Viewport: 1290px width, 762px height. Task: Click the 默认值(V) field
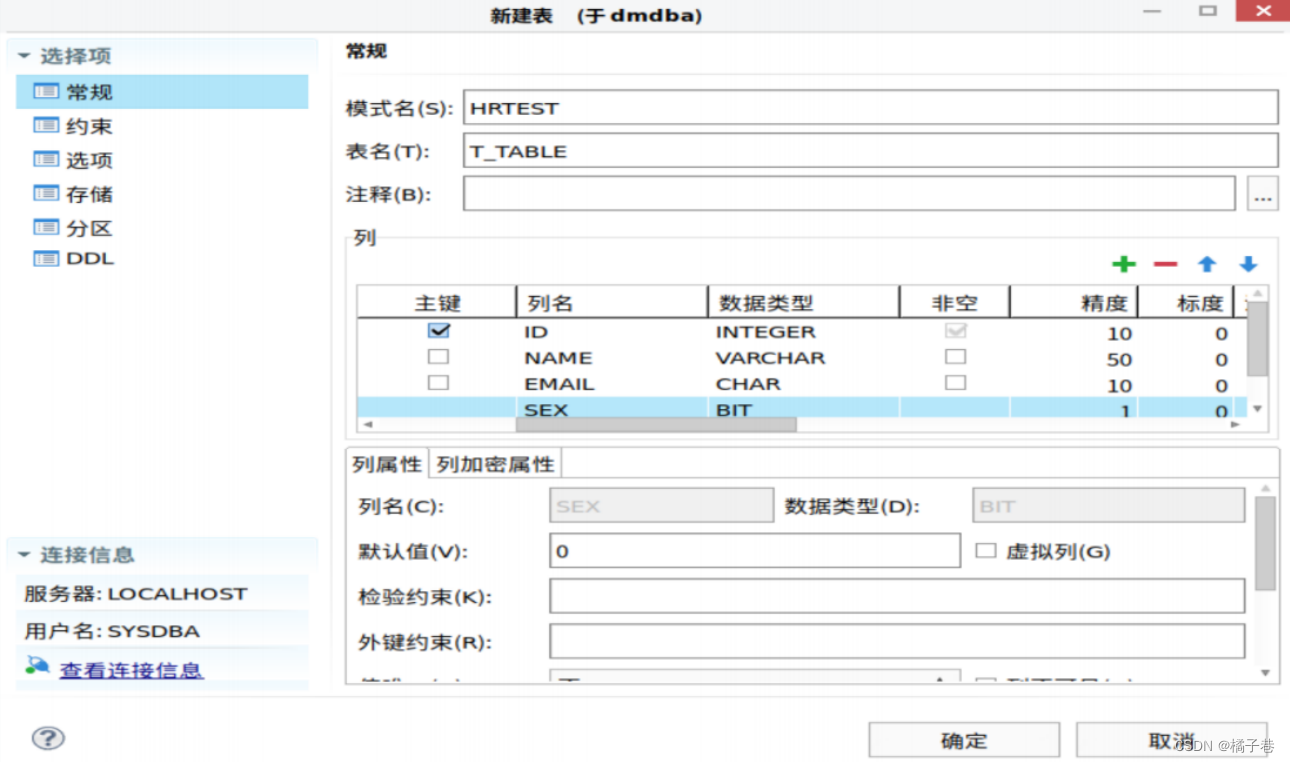coord(755,551)
